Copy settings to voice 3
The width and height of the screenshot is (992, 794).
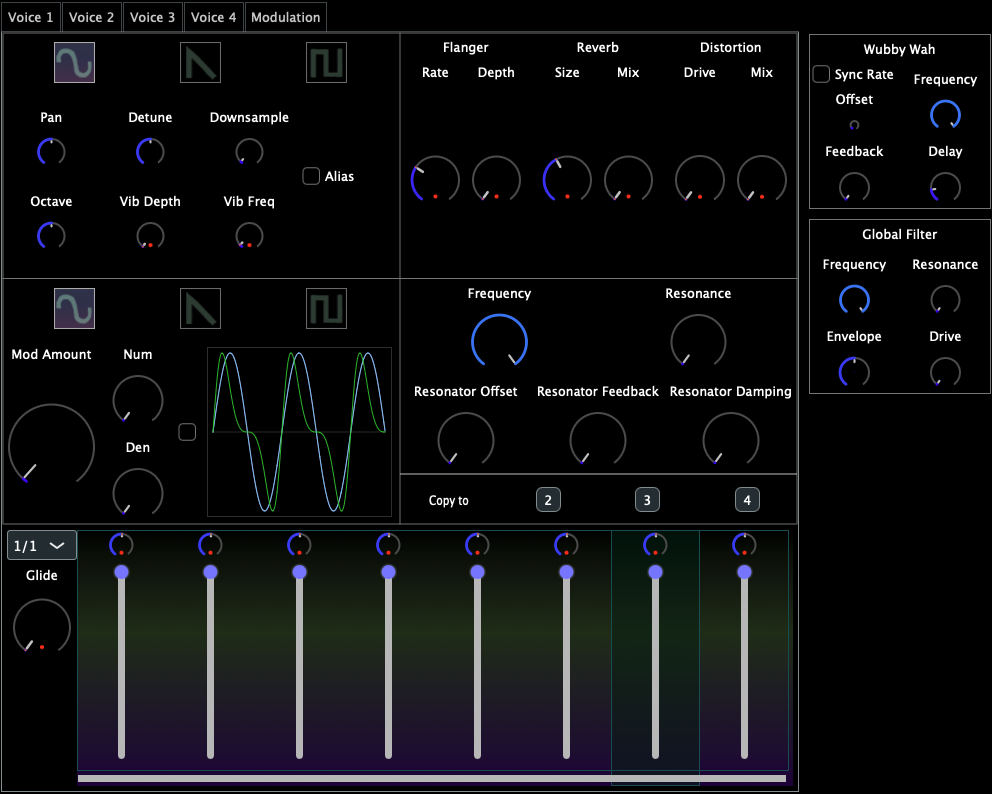(647, 499)
